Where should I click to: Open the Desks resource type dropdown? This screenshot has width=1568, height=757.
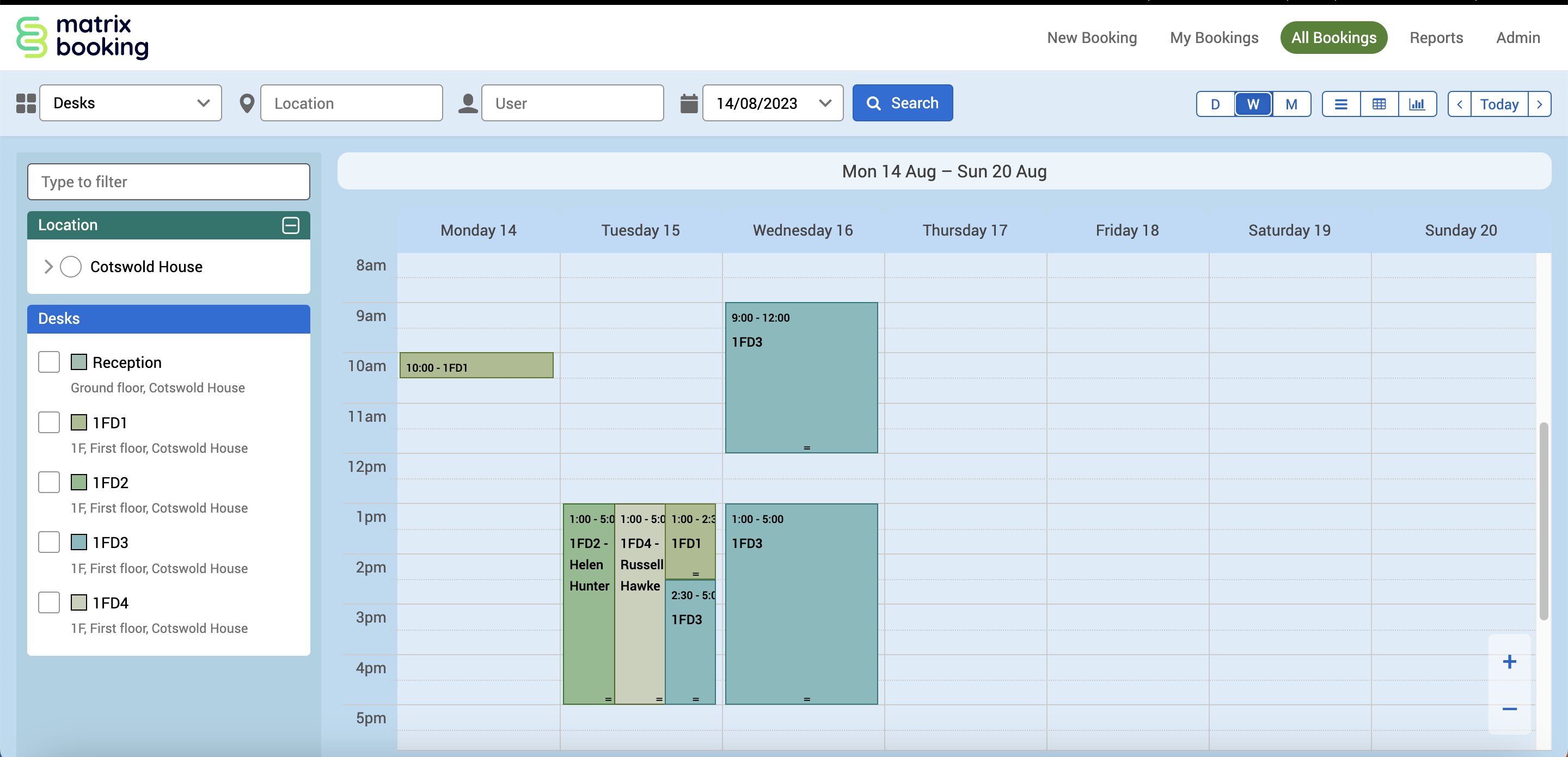coord(130,103)
